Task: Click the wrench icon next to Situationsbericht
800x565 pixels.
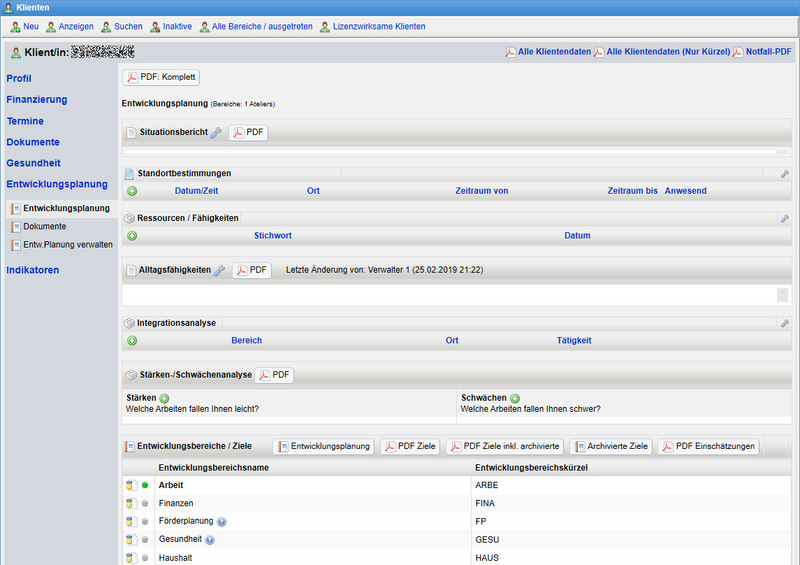Action: 216,133
